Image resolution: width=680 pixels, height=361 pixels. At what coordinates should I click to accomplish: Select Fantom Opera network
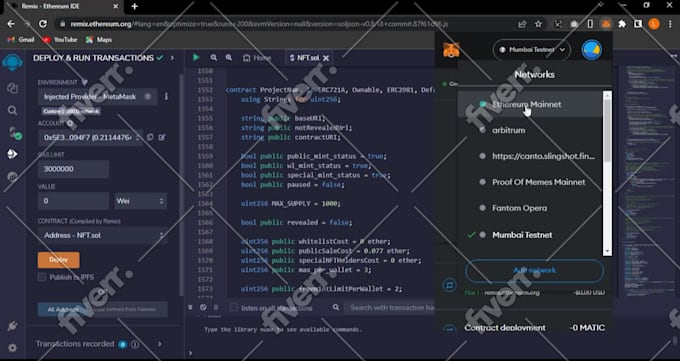pos(530,208)
